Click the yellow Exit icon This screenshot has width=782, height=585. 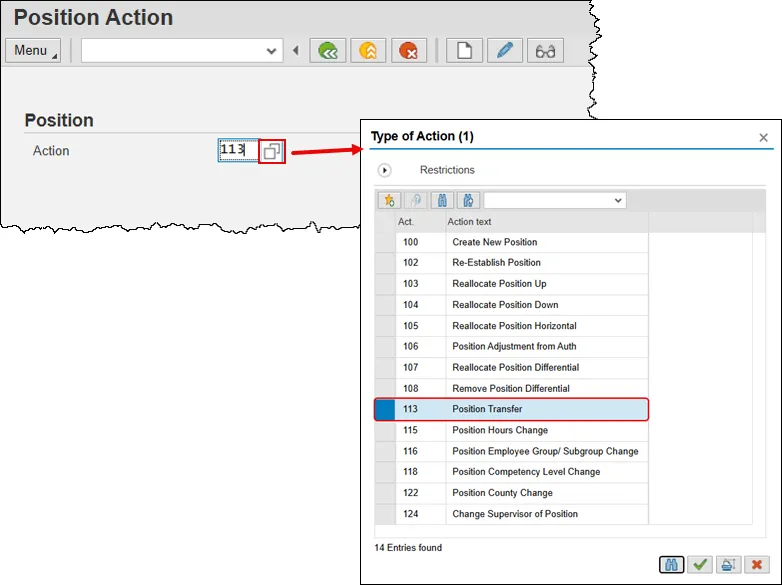click(x=368, y=50)
